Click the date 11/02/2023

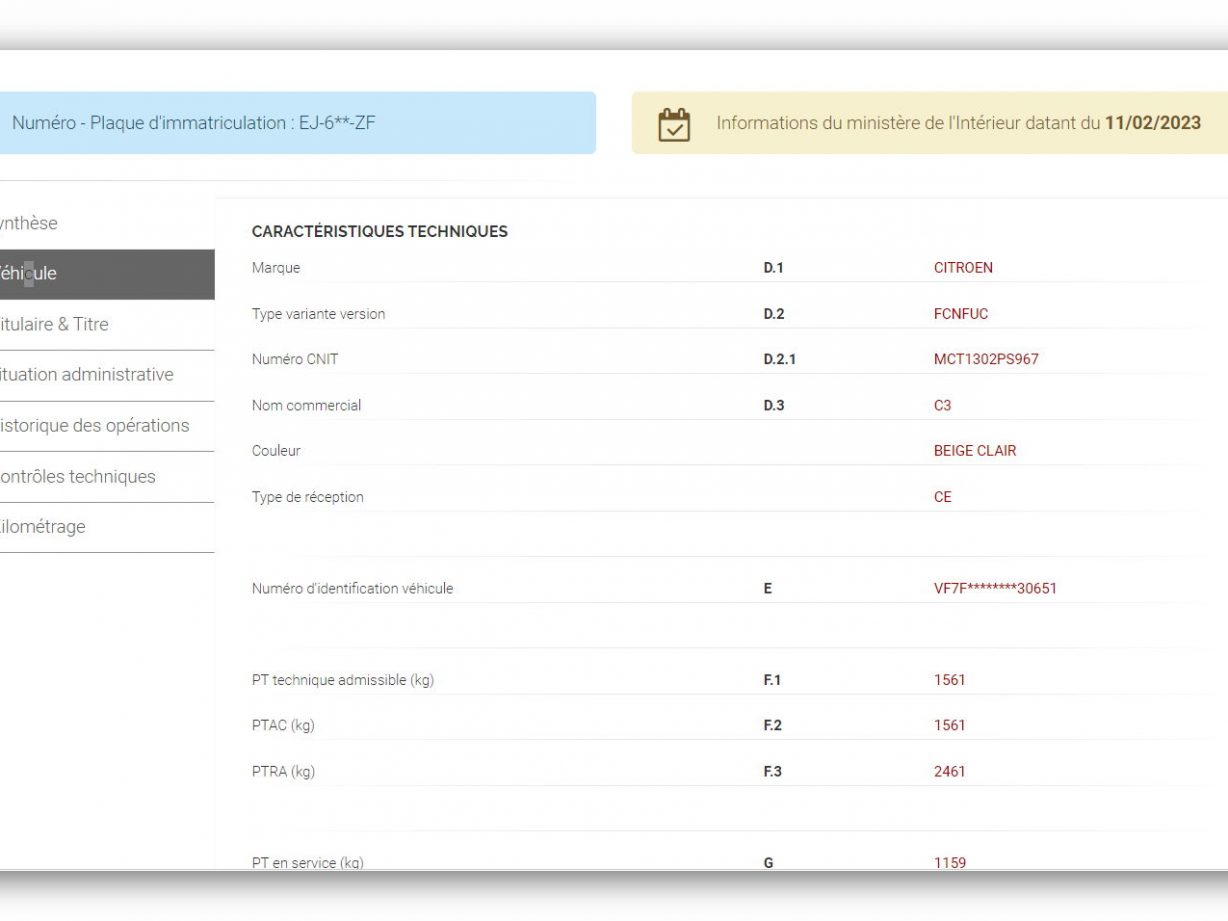[x=1152, y=123]
